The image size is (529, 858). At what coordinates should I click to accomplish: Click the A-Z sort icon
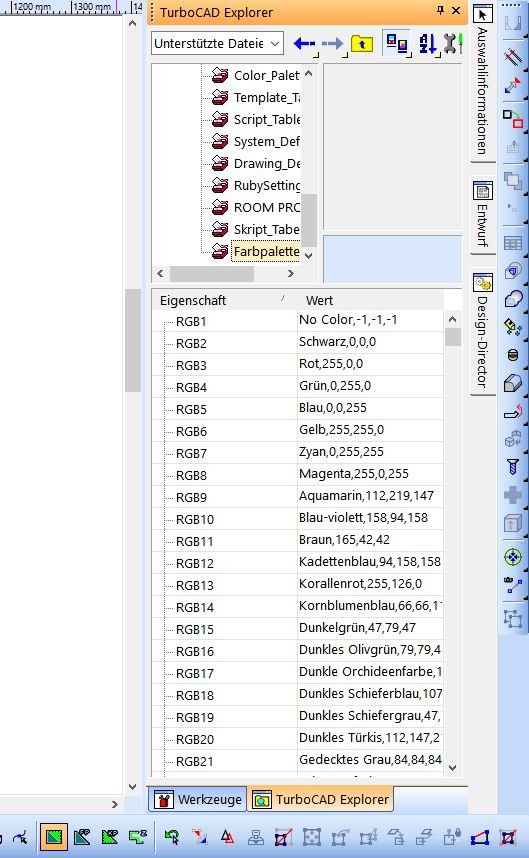pos(428,43)
